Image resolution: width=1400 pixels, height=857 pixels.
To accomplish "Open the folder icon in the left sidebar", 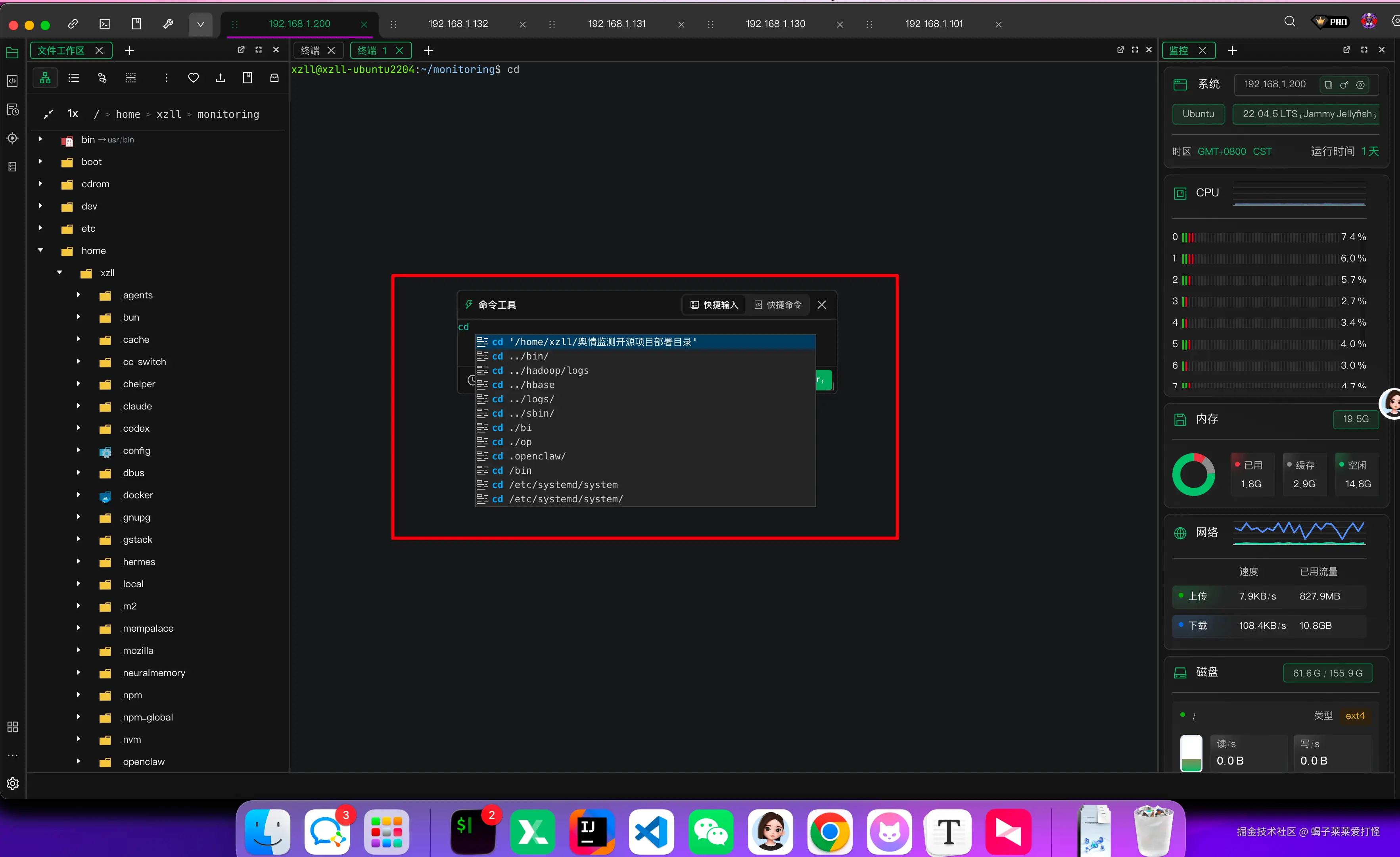I will click(13, 53).
